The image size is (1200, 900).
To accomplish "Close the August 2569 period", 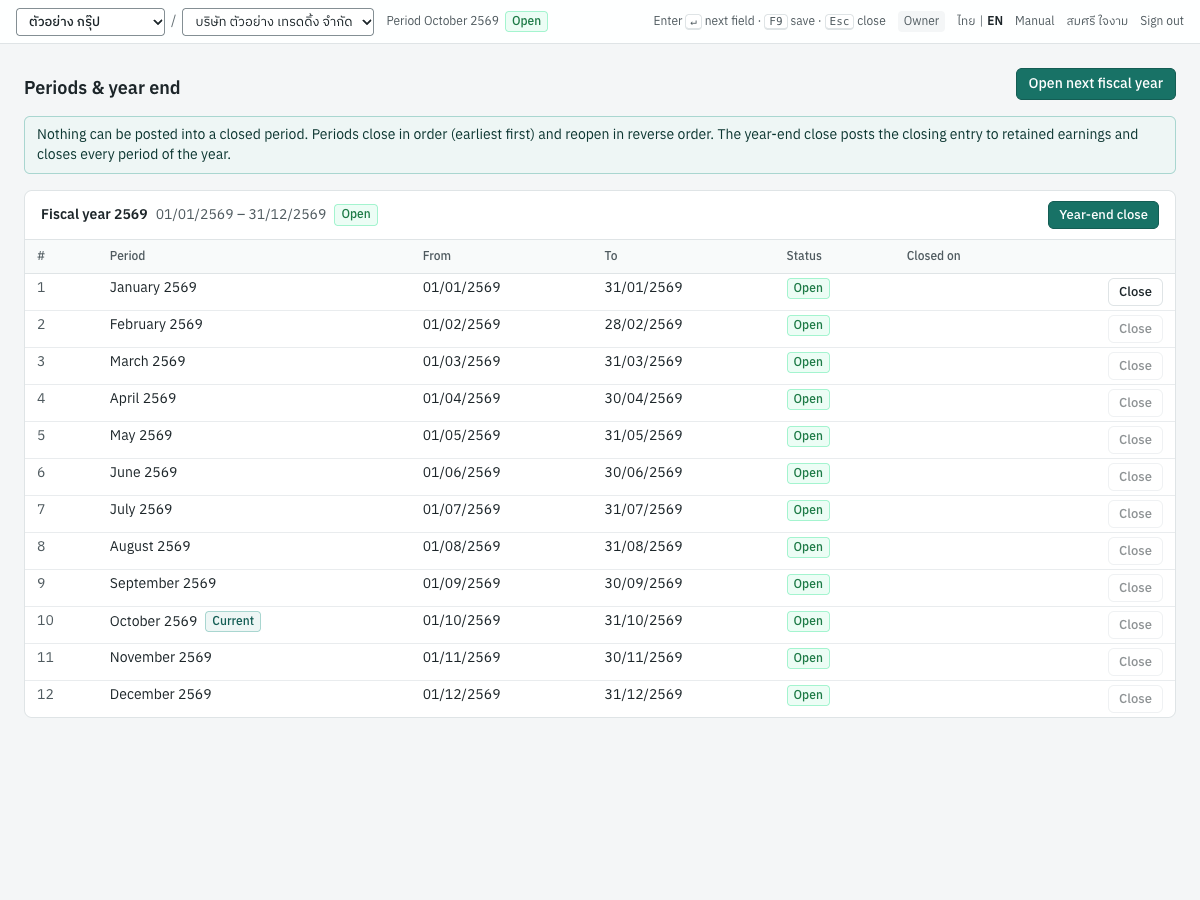I will tap(1135, 551).
